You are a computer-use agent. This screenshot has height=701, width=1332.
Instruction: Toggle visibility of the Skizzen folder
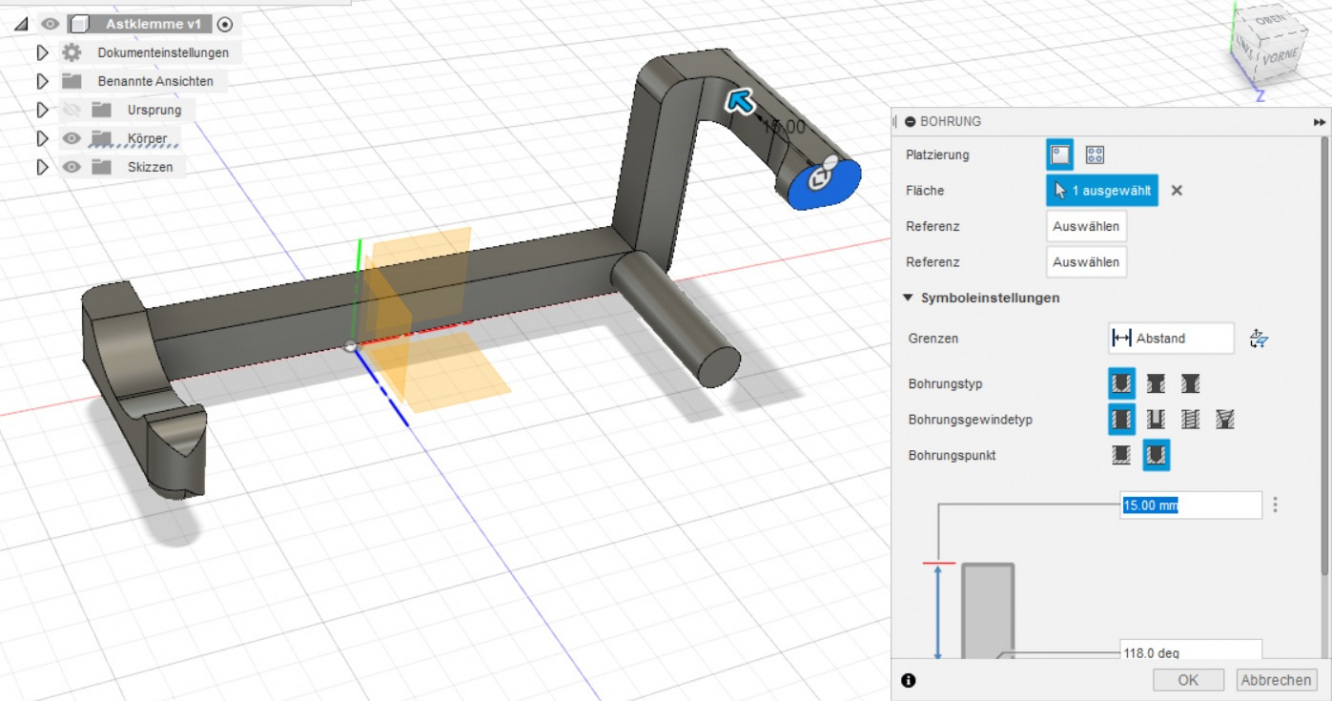[72, 167]
